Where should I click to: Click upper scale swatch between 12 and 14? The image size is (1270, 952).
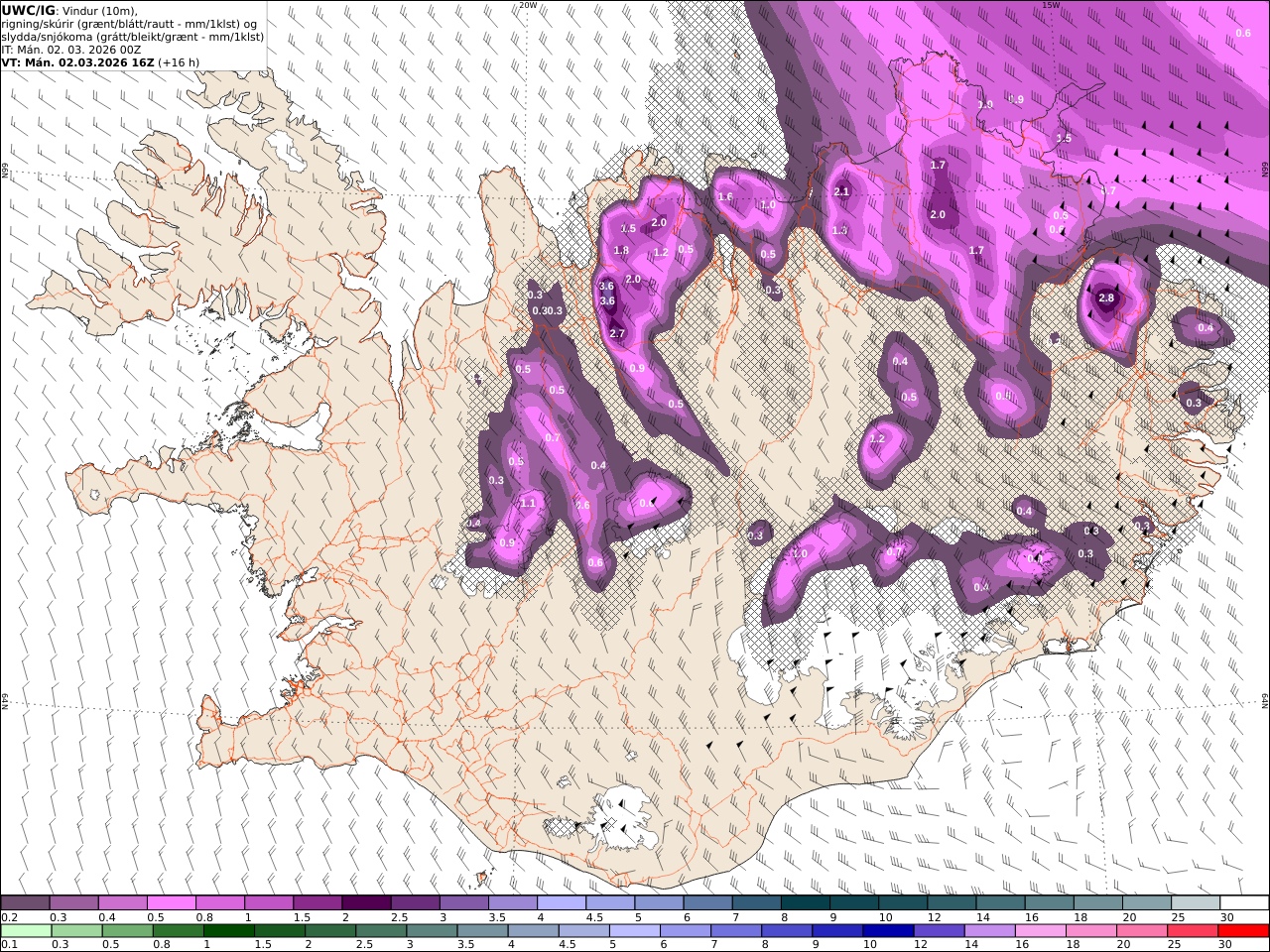point(952,902)
